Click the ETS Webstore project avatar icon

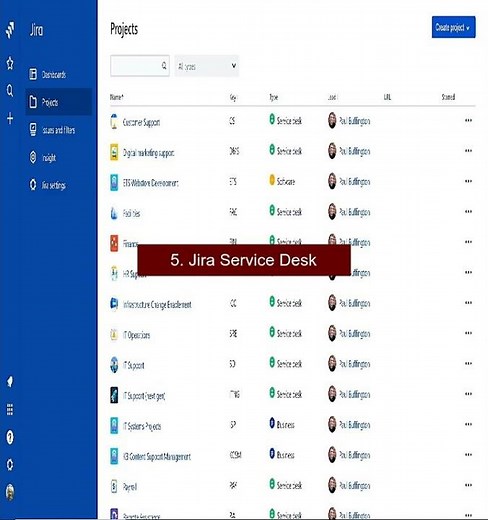point(114,182)
